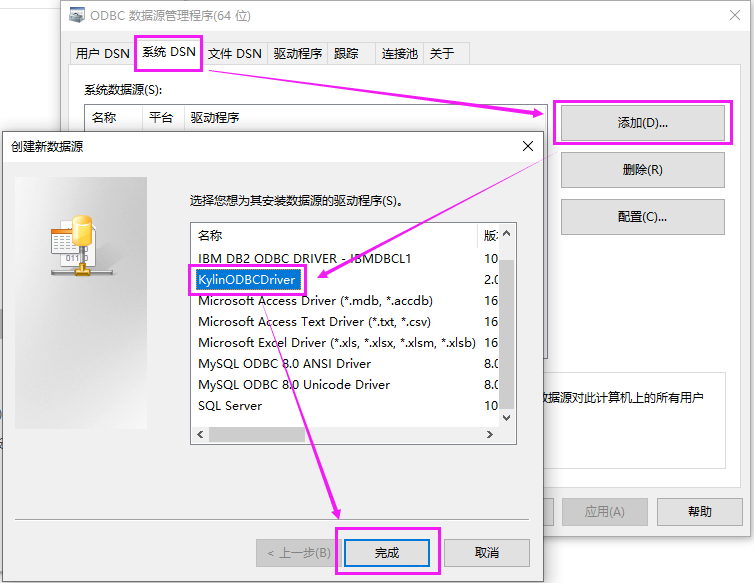This screenshot has width=754, height=583.
Task: Switch to the 连接池 tab
Action: 399,53
